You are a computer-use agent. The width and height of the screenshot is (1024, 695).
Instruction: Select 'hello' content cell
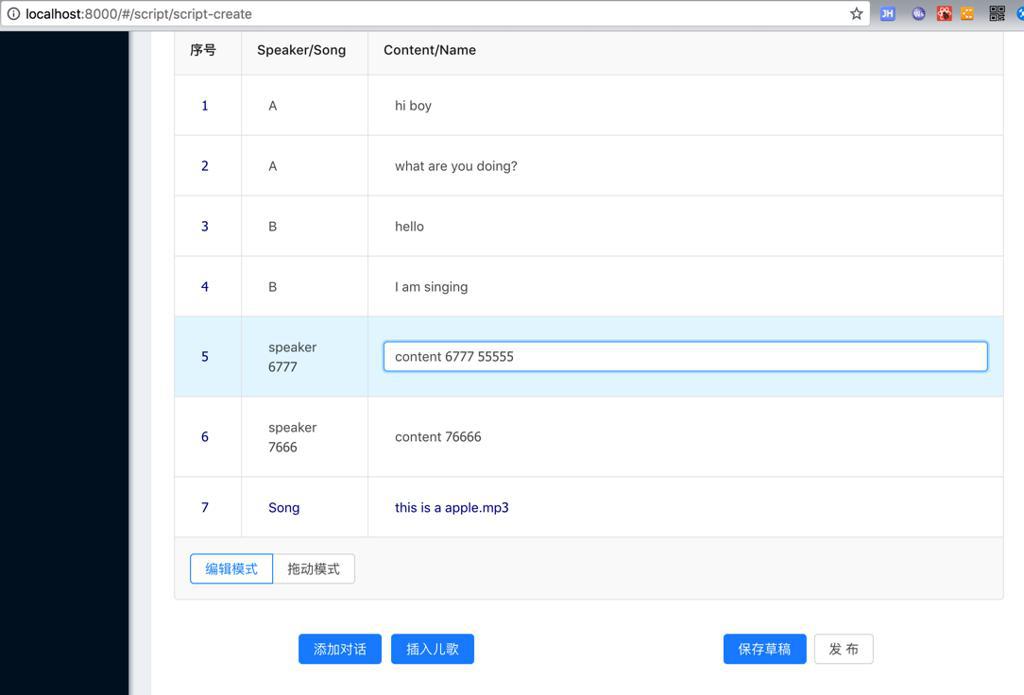click(x=685, y=226)
